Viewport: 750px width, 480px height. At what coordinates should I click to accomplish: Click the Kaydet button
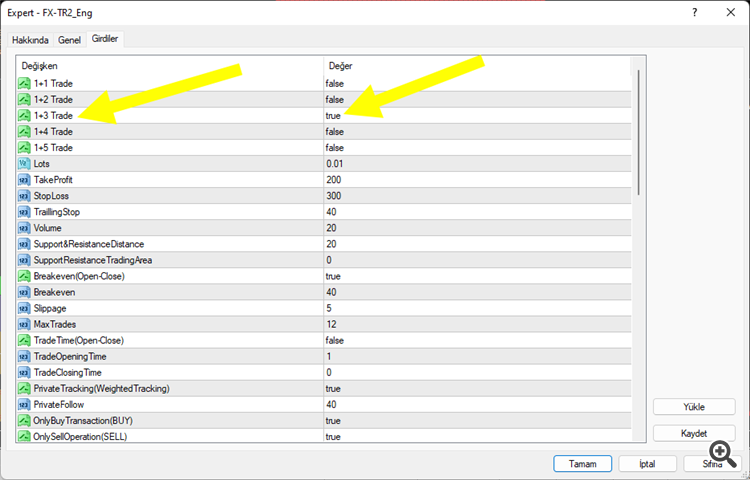tap(694, 433)
